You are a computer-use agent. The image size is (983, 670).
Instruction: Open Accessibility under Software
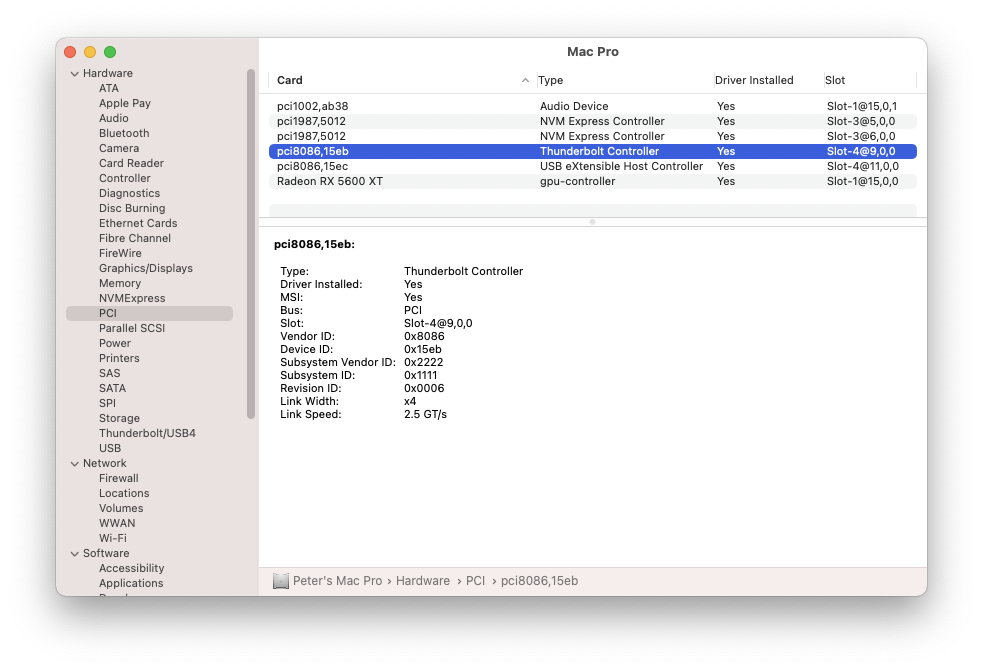[132, 569]
